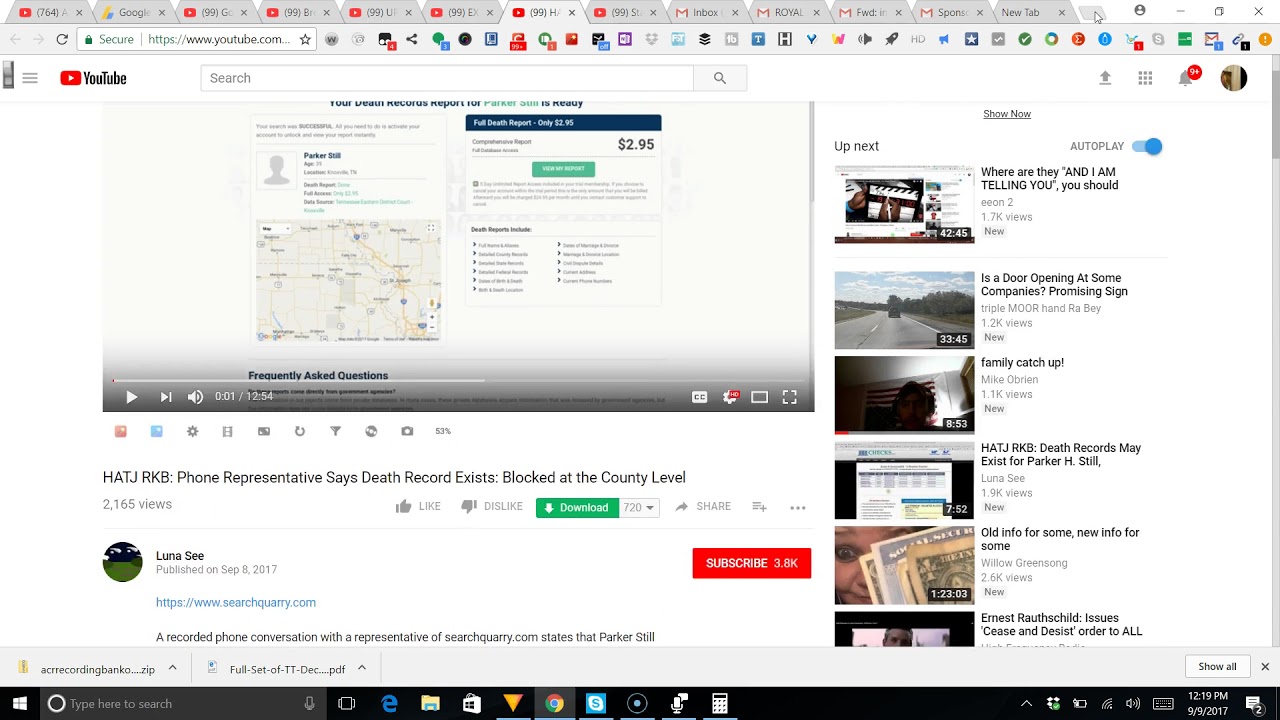Open Edge from the taskbar

point(390,704)
